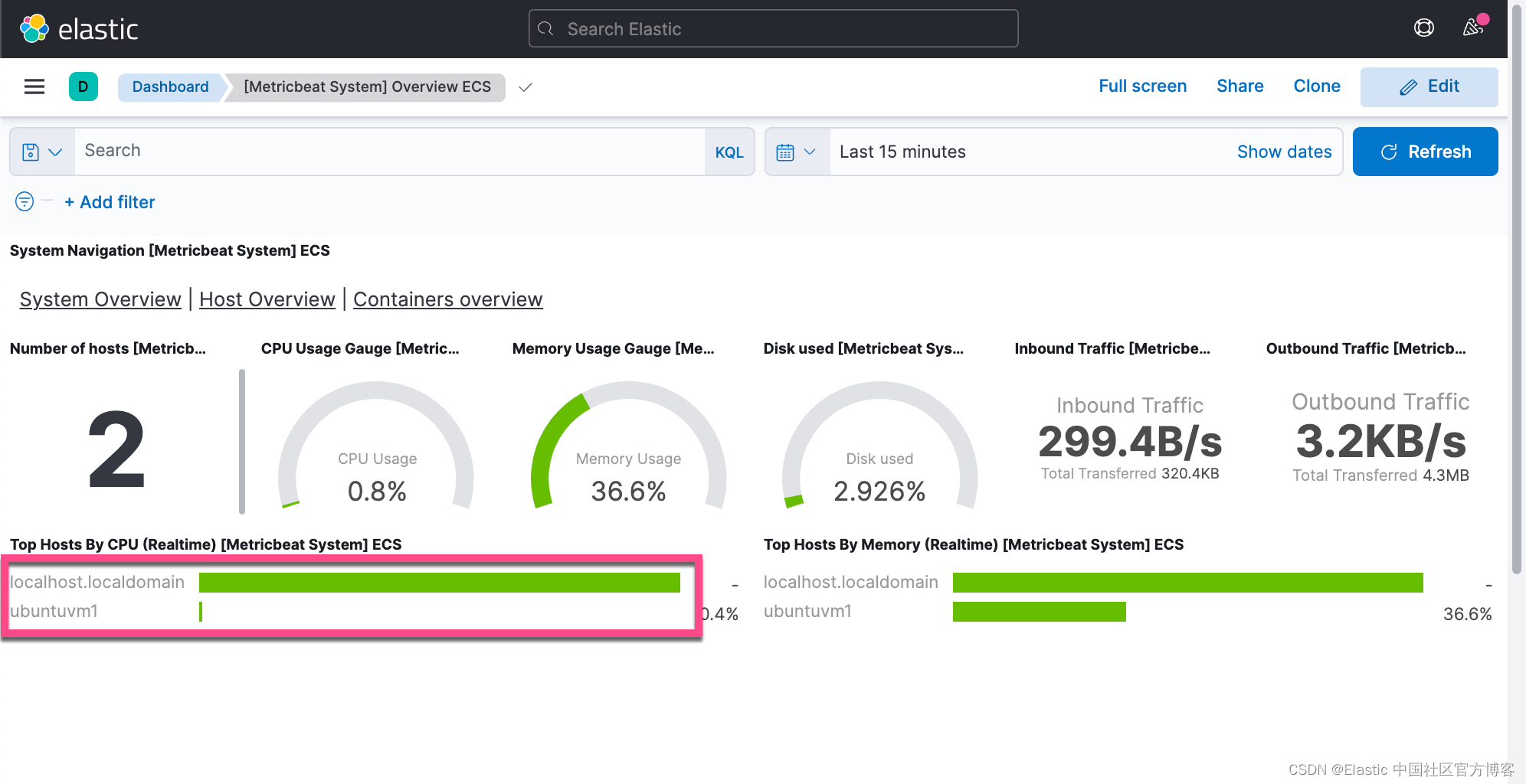Click the localhost.localdomain memory bar
This screenshot has height=784, width=1526.
(x=1187, y=583)
